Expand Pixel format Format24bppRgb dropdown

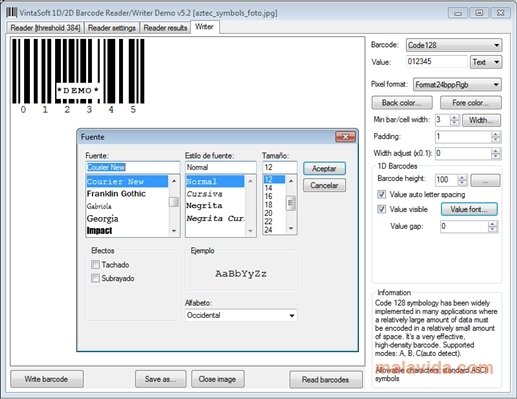[x=457, y=85]
